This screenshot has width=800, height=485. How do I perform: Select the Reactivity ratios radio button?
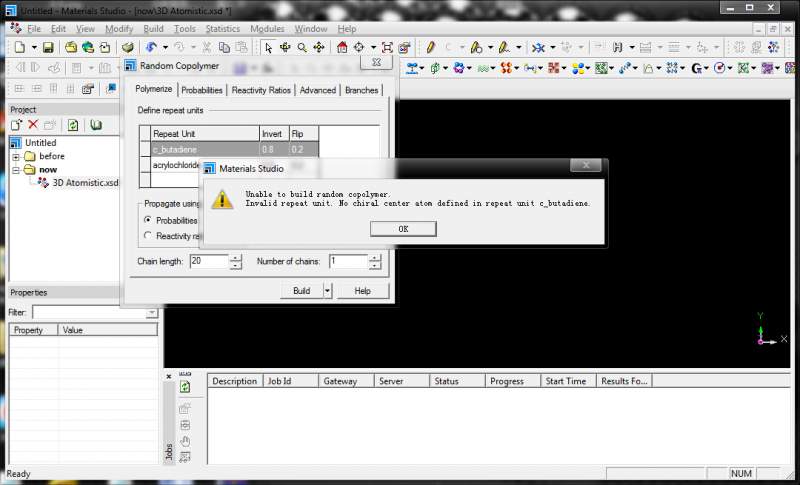coord(148,235)
